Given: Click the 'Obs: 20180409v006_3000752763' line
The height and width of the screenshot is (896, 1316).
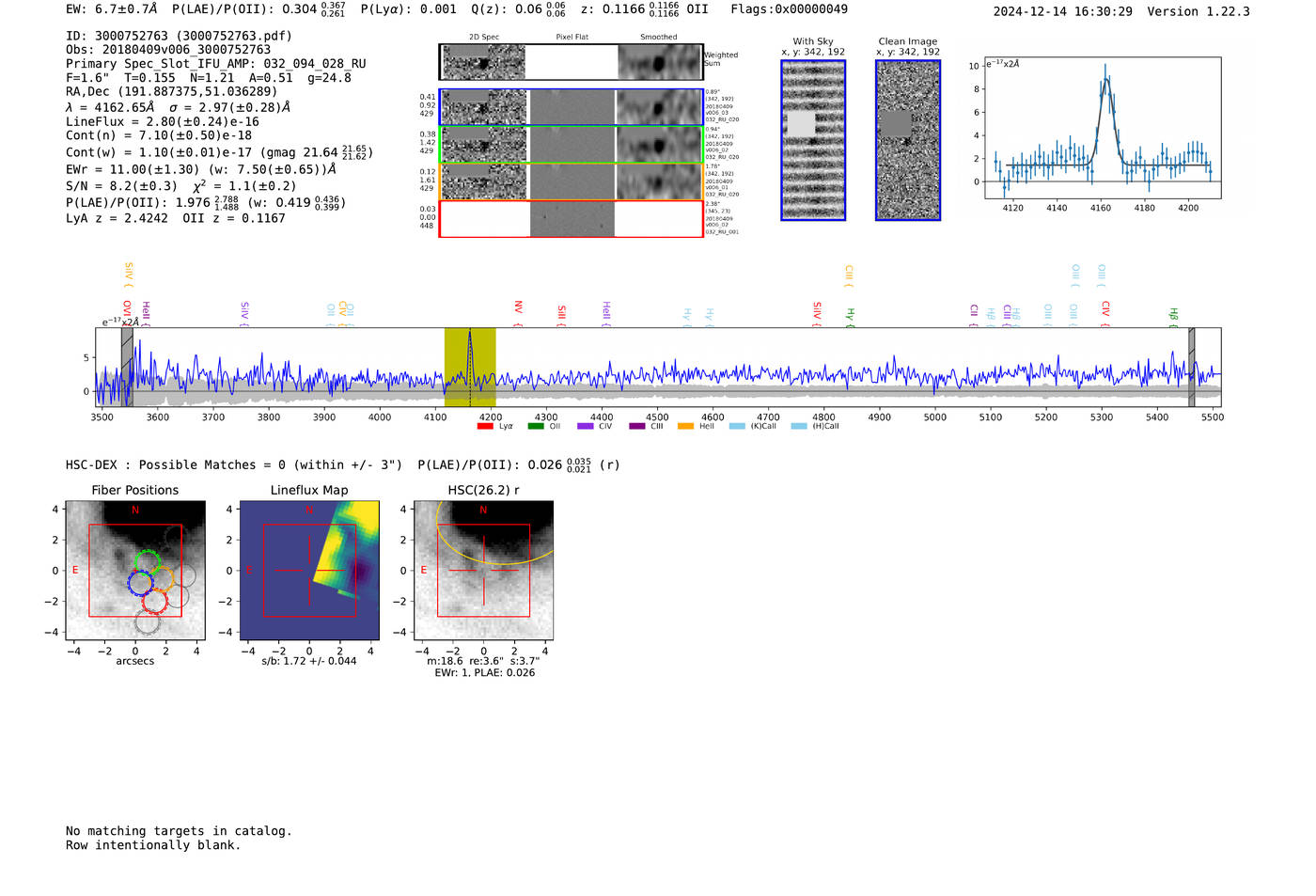Looking at the screenshot, I should pyautogui.click(x=168, y=50).
